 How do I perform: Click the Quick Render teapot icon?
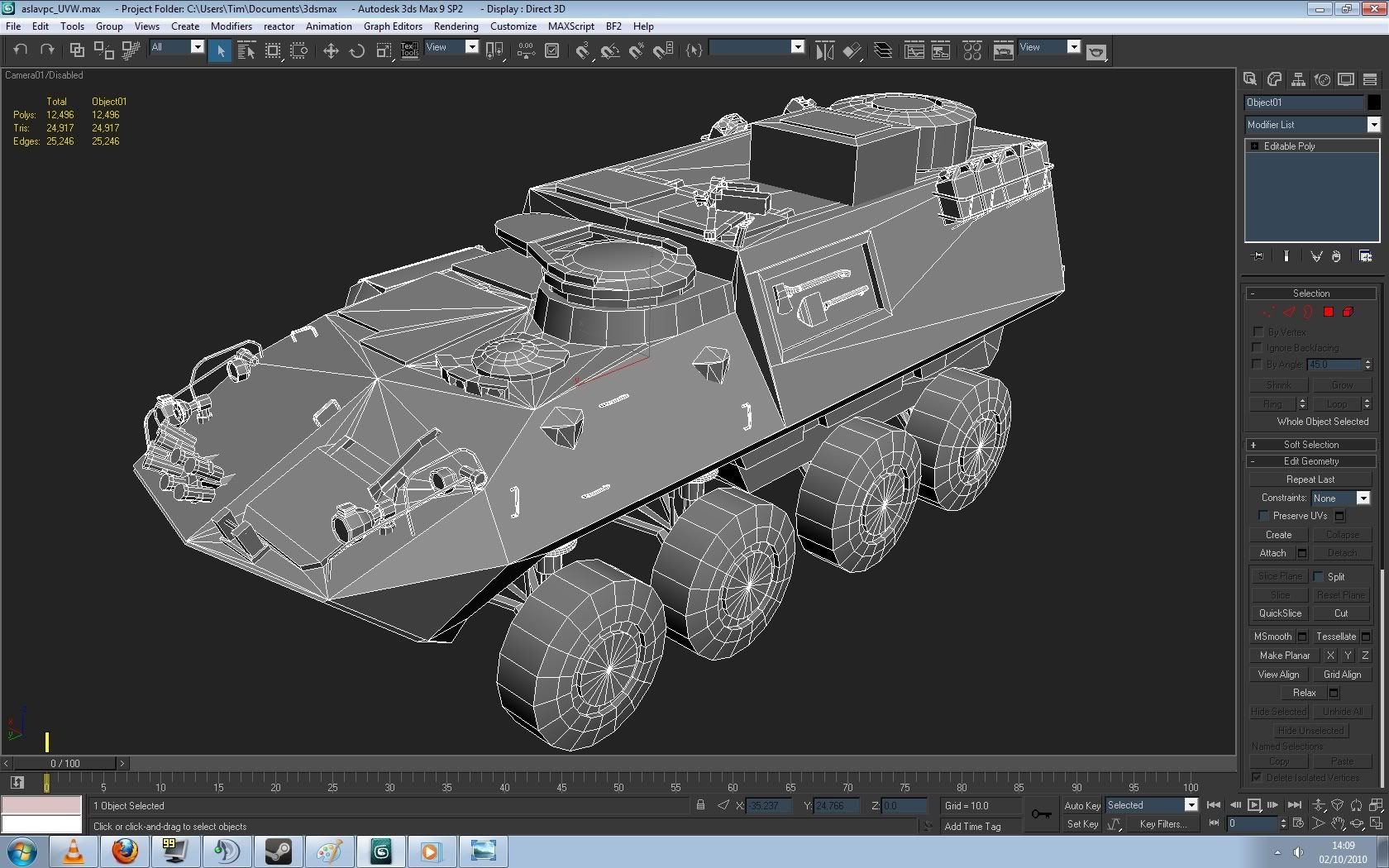[1096, 52]
